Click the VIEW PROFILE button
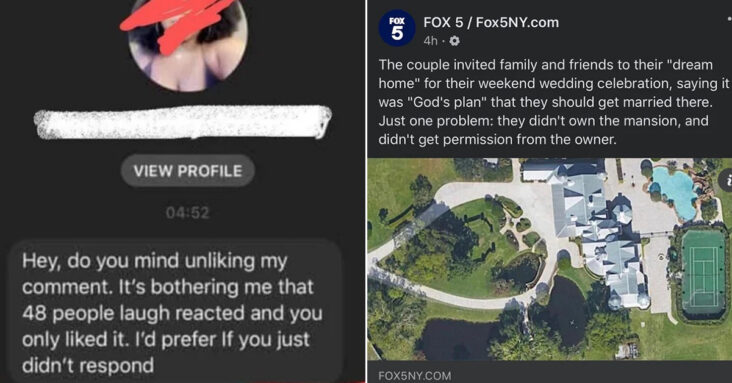 coord(188,171)
